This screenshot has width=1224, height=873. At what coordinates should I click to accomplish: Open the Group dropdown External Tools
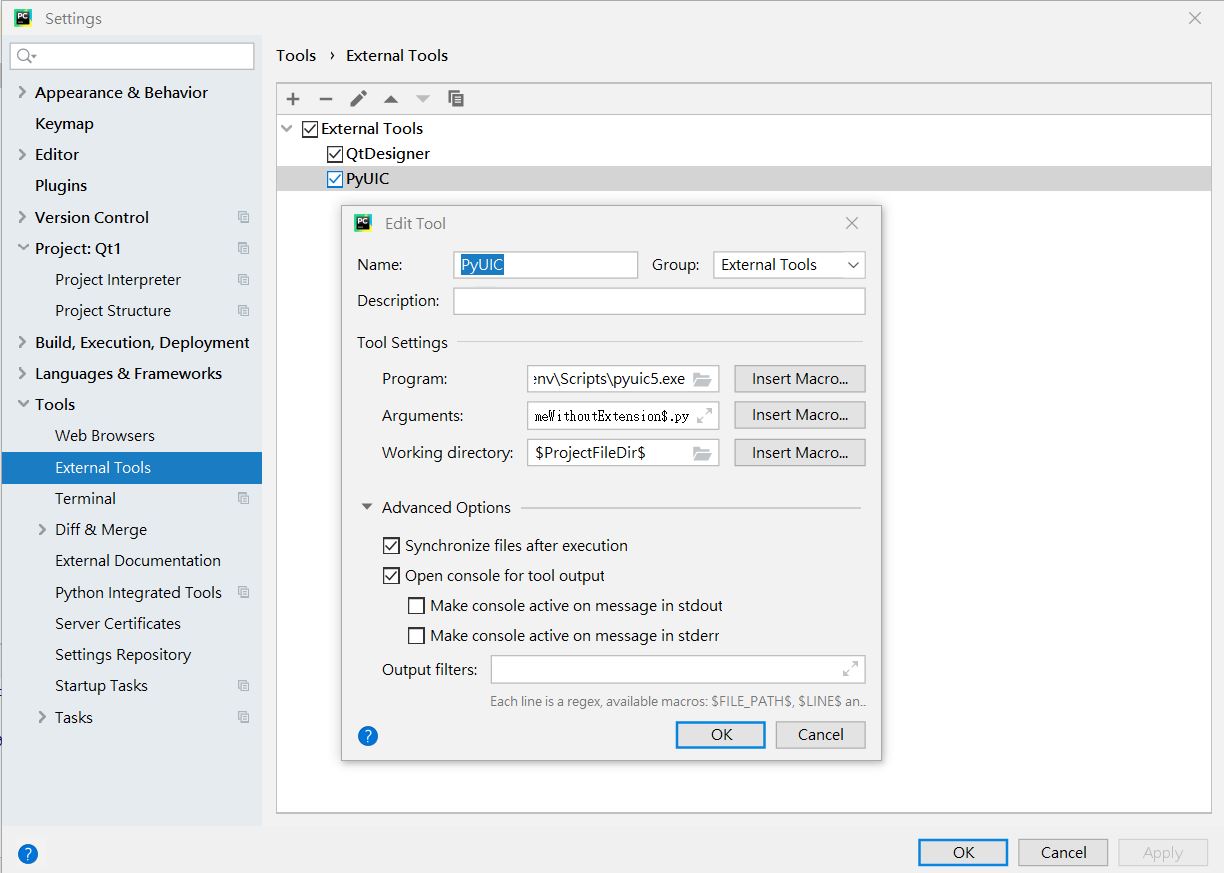pyautogui.click(x=789, y=265)
